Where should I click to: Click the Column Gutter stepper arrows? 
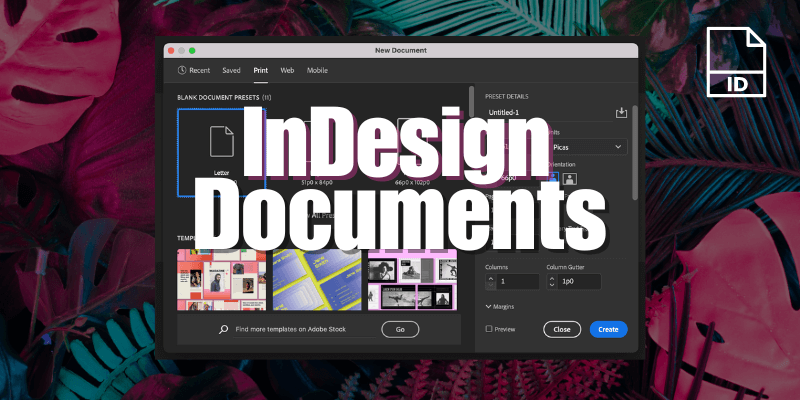[x=552, y=282]
